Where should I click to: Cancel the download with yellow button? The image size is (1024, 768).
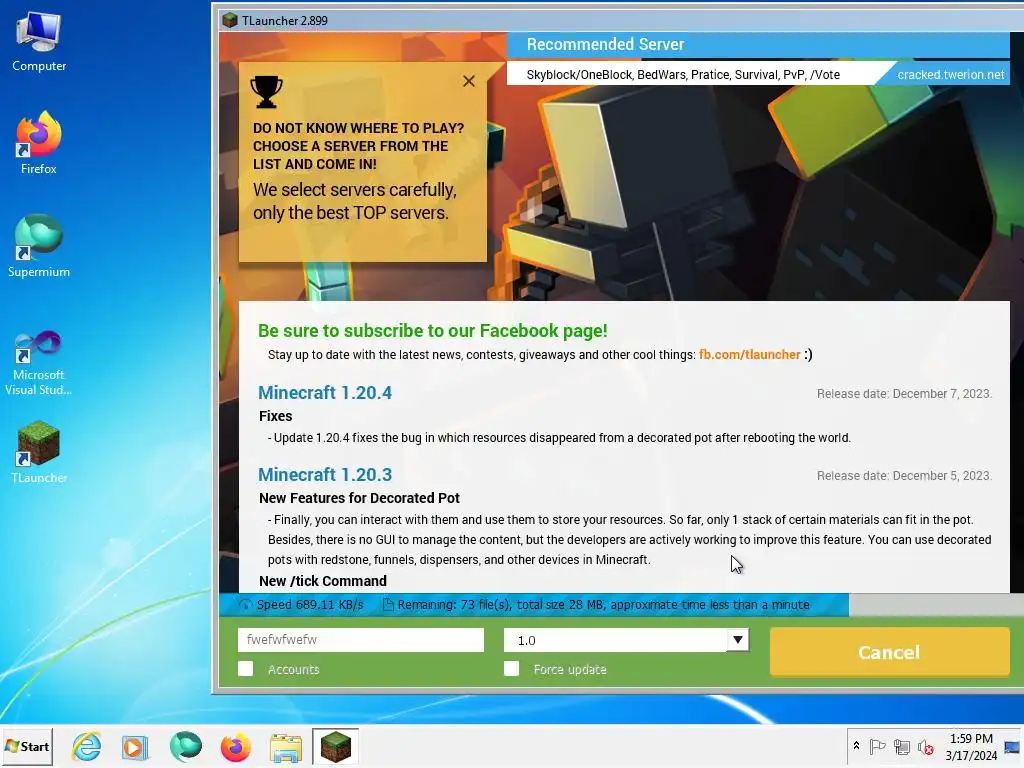(x=889, y=652)
